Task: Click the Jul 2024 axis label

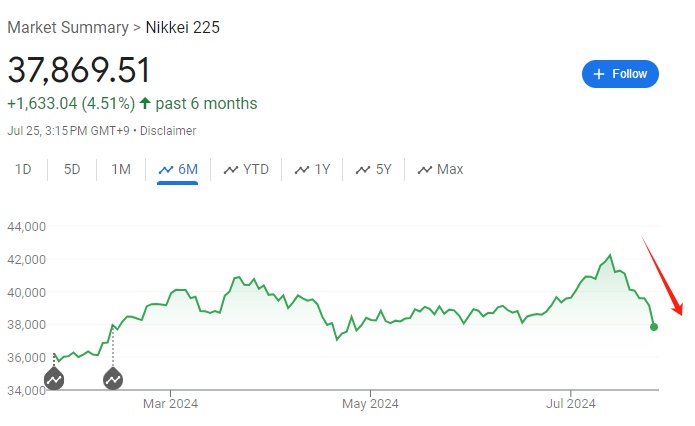Action: click(570, 404)
